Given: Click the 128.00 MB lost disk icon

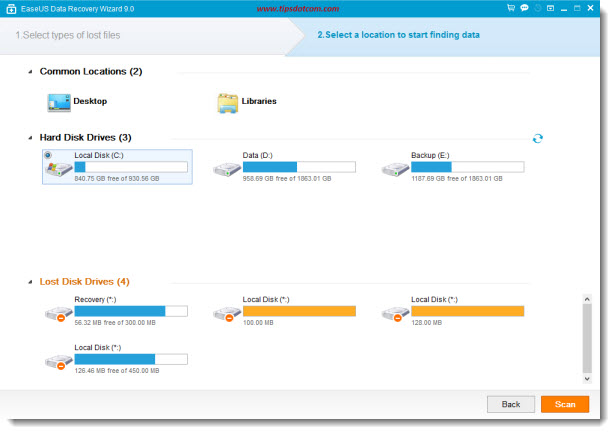Looking at the screenshot, I should [x=395, y=314].
